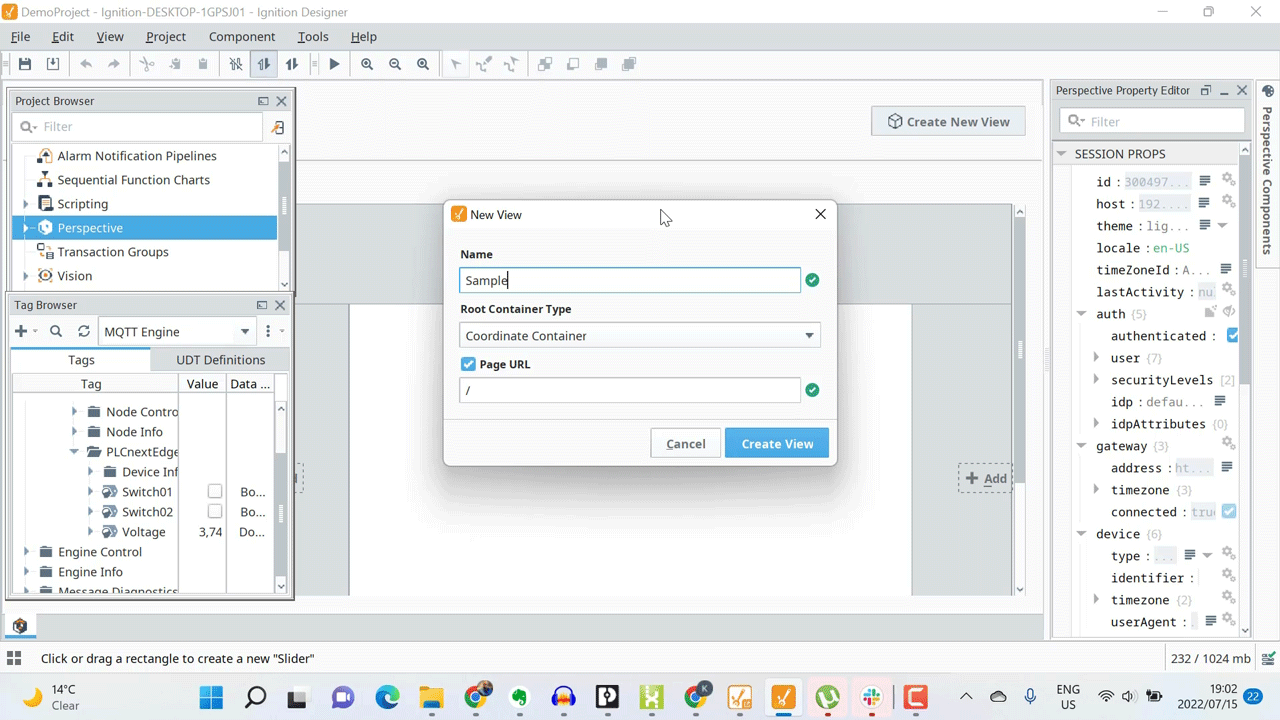Refresh tags with the reload icon
The width and height of the screenshot is (1280, 720).
(84, 331)
